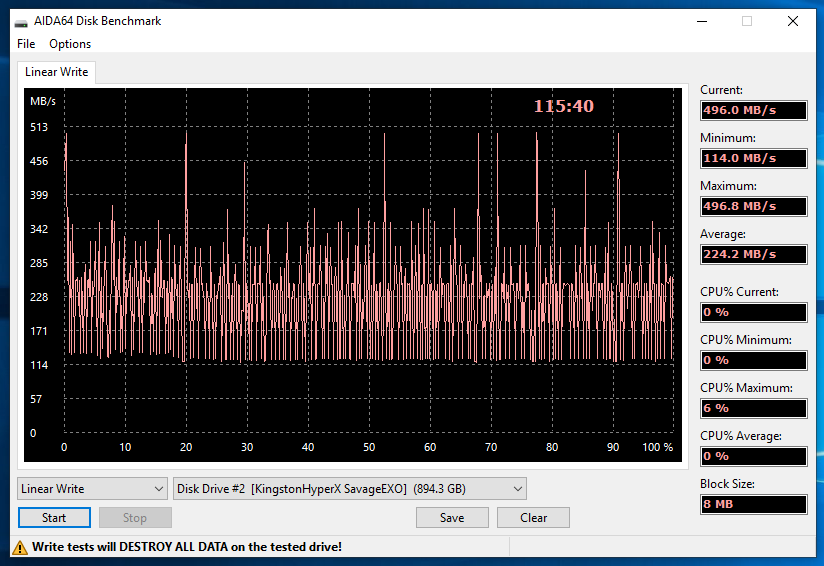Click the Start button
Image resolution: width=824 pixels, height=566 pixels.
(54, 518)
